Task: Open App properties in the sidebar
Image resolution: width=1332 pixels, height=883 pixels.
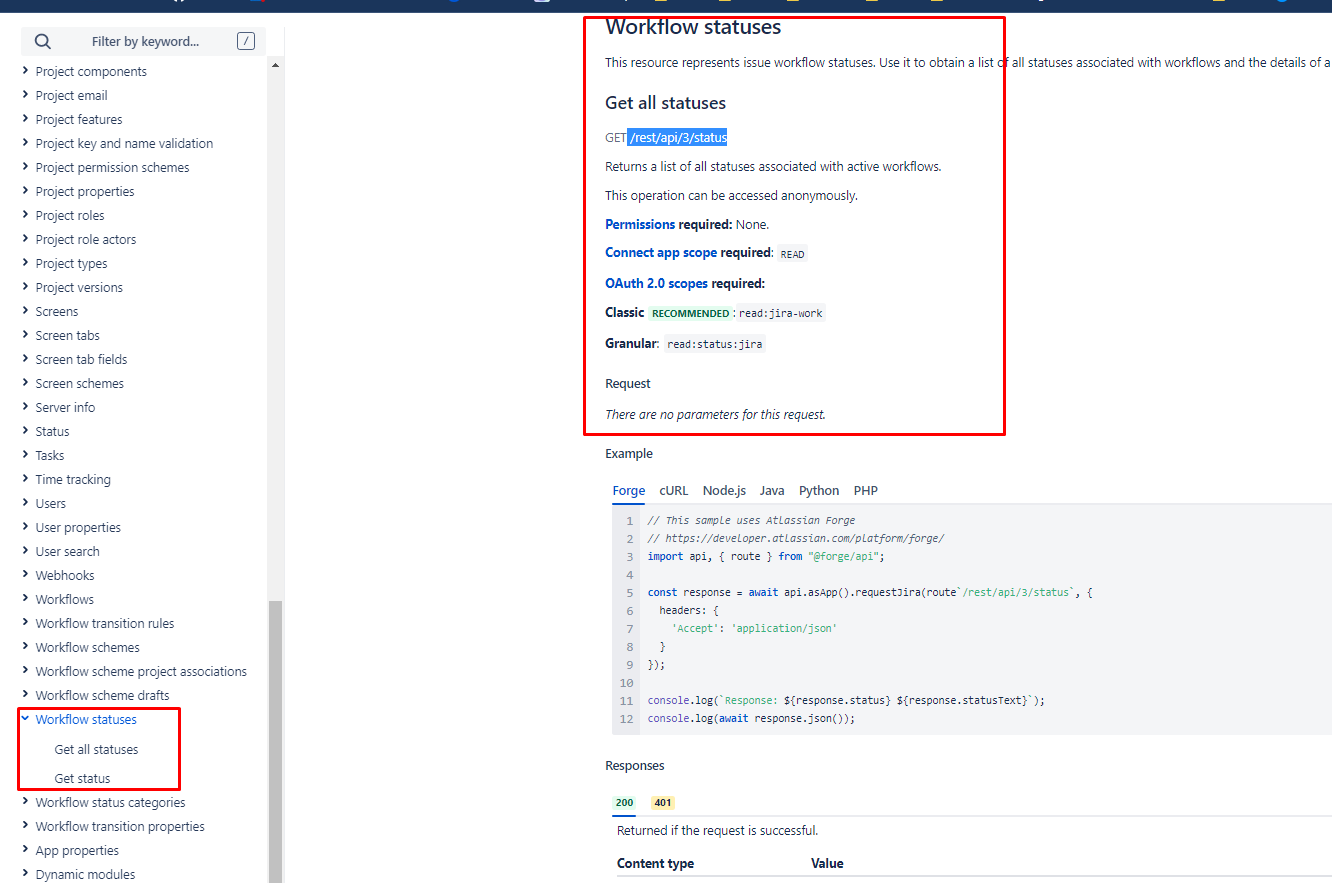Action: point(77,850)
